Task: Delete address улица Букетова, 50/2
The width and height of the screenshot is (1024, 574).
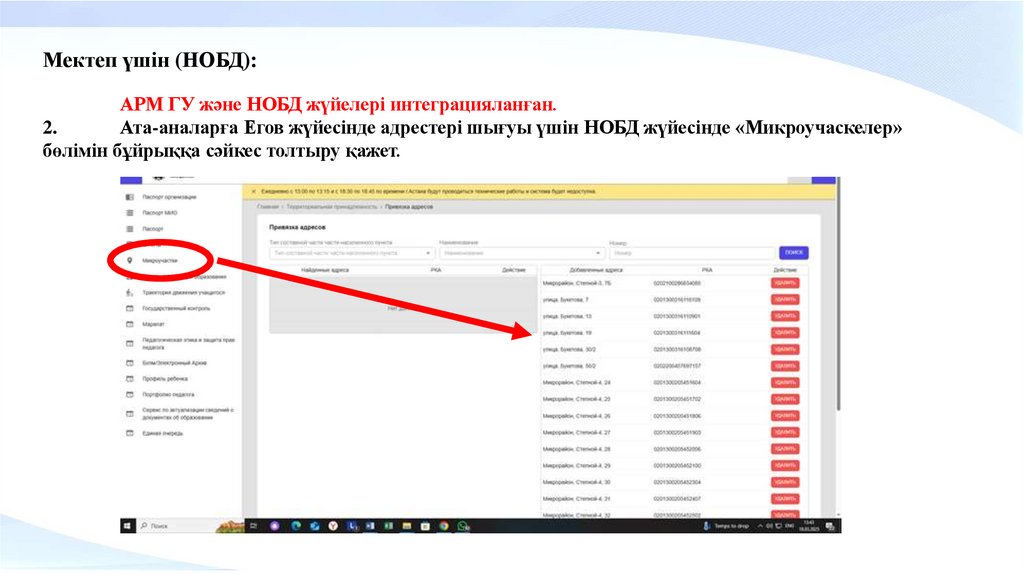Action: coord(784,366)
